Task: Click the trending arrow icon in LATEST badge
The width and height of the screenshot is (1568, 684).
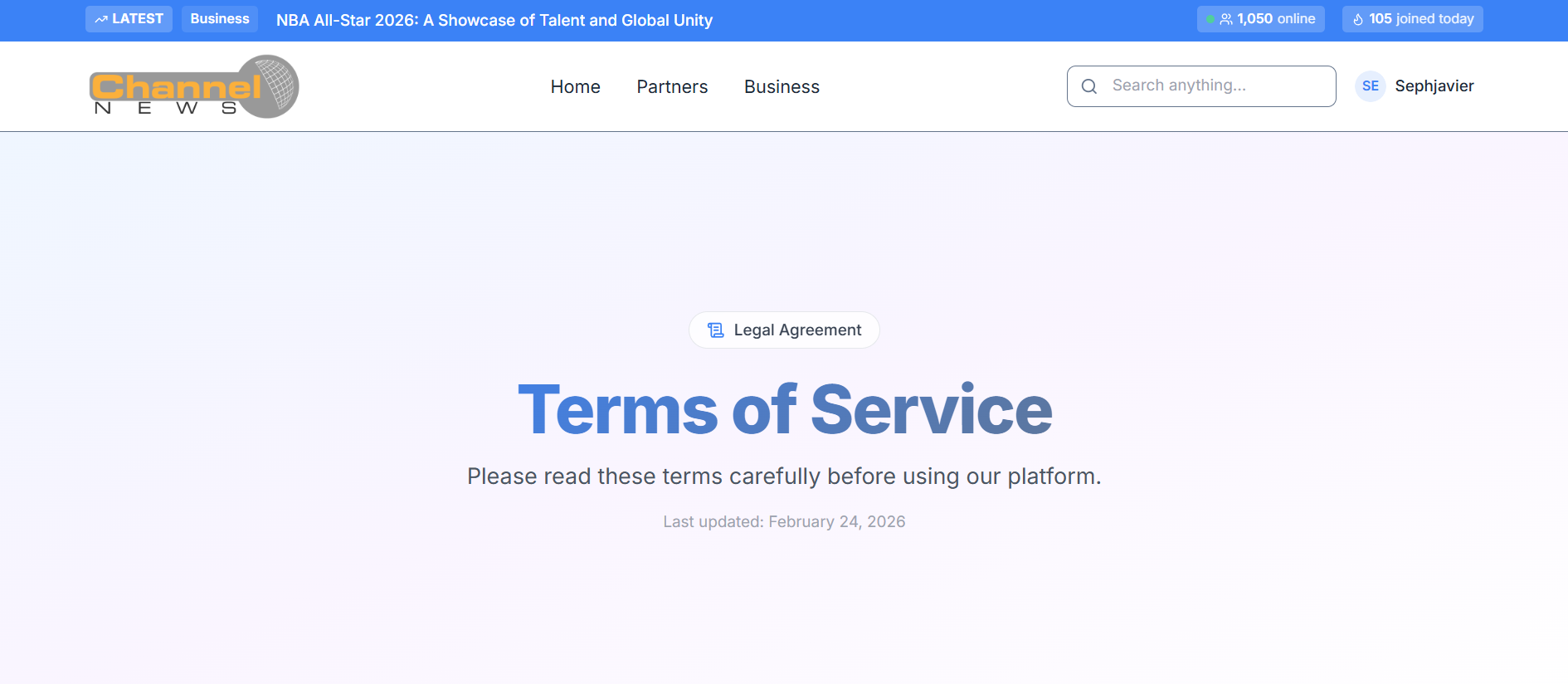Action: pos(101,19)
